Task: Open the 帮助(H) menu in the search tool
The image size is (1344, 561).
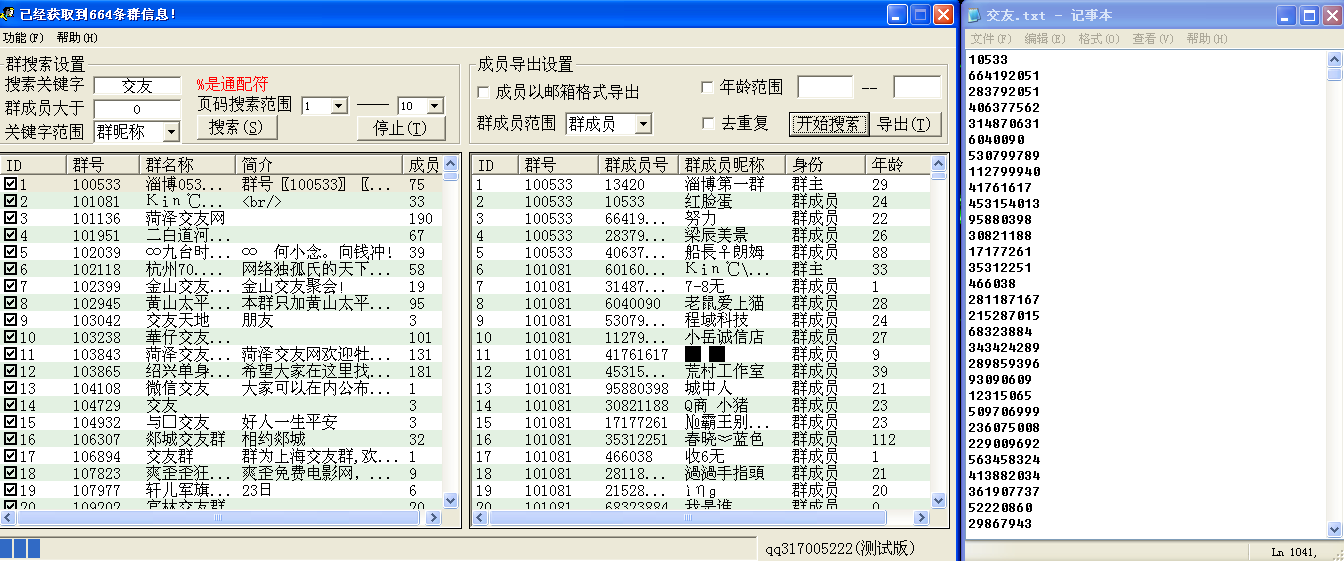Action: point(77,37)
